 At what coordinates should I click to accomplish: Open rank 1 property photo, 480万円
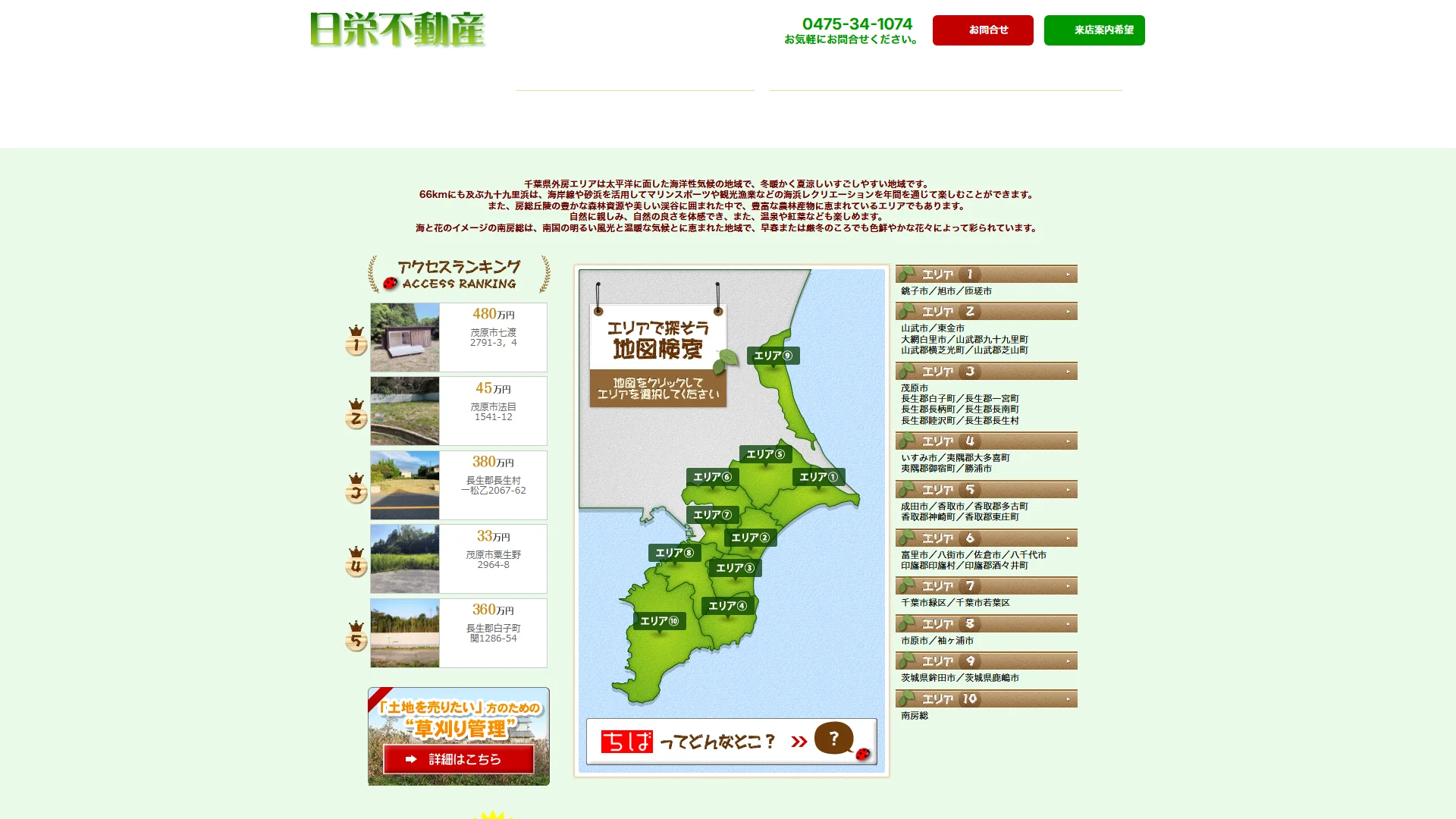(x=405, y=337)
